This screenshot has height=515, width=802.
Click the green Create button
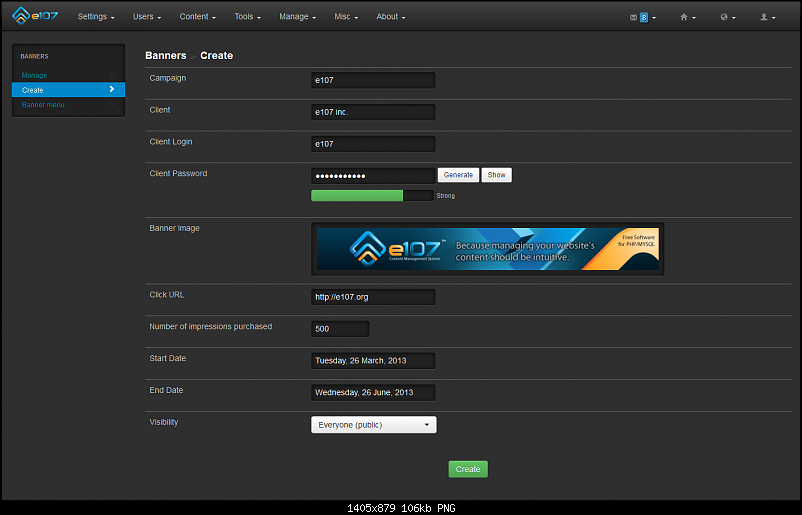click(468, 469)
